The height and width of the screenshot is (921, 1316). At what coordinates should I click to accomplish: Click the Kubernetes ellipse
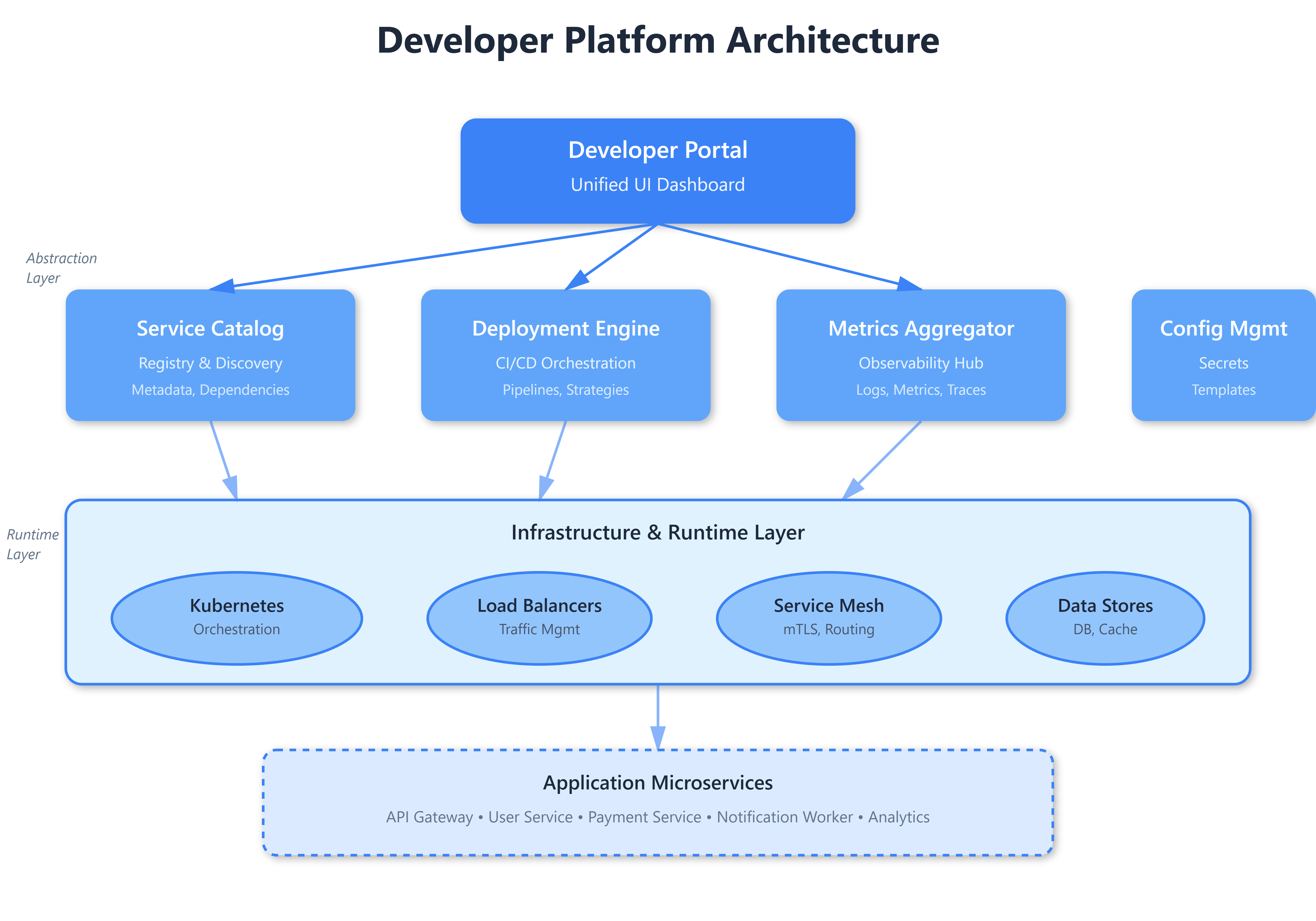(x=237, y=618)
